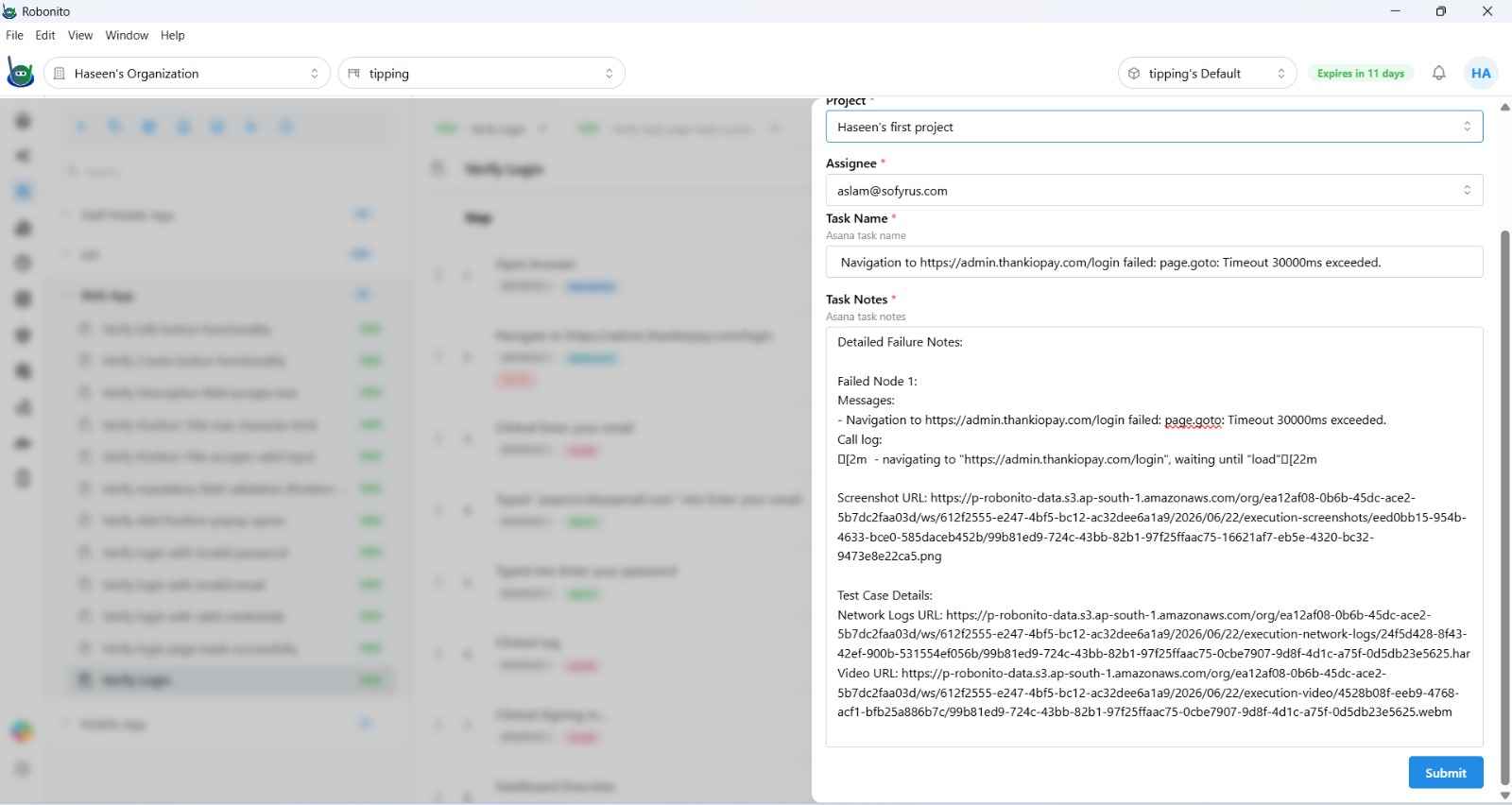The image size is (1512, 805).
Task: Open the notifications bell
Action: tap(1438, 73)
